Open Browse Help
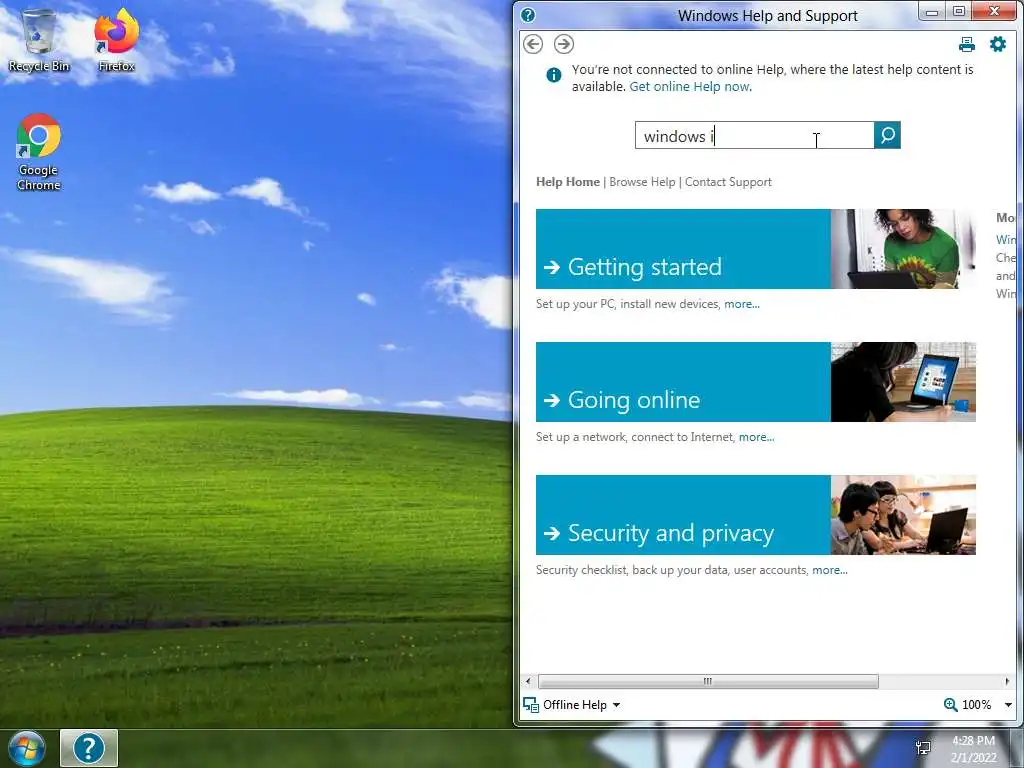The height and width of the screenshot is (768, 1024). tap(642, 182)
